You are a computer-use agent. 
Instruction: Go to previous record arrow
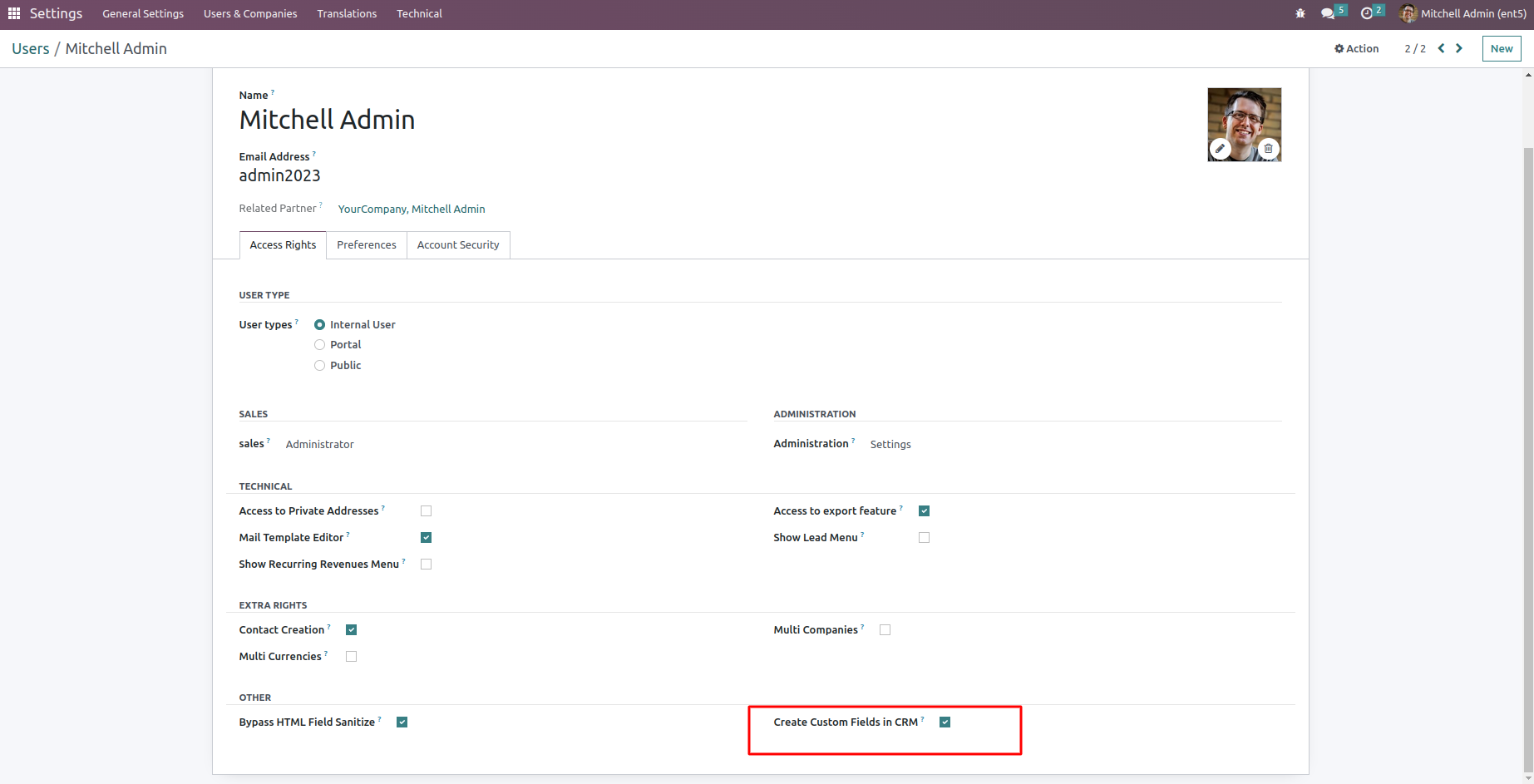point(1441,48)
